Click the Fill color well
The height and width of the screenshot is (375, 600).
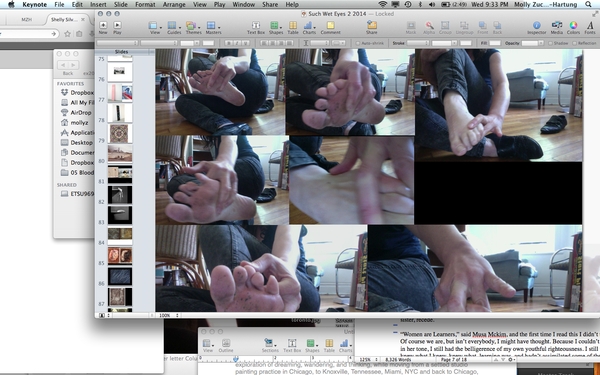tap(495, 43)
